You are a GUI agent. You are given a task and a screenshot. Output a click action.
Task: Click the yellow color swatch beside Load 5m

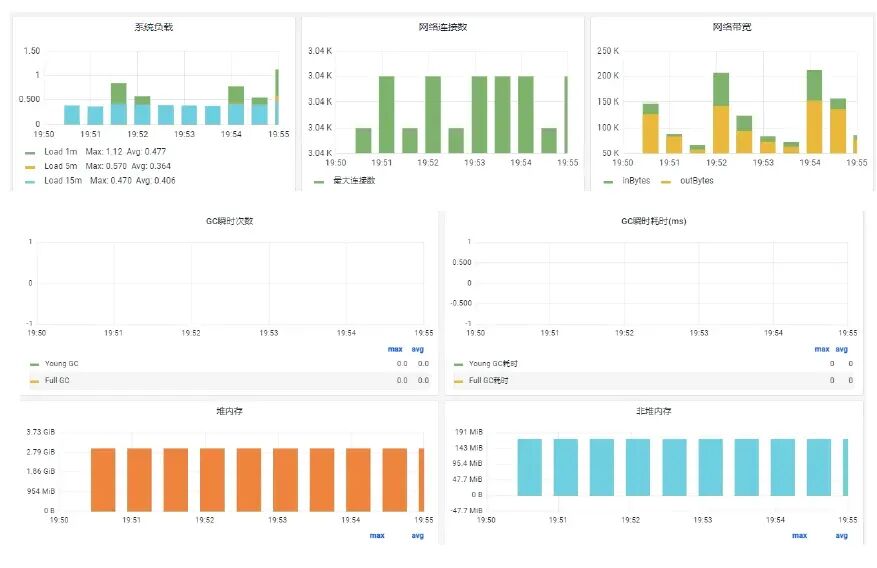30,167
